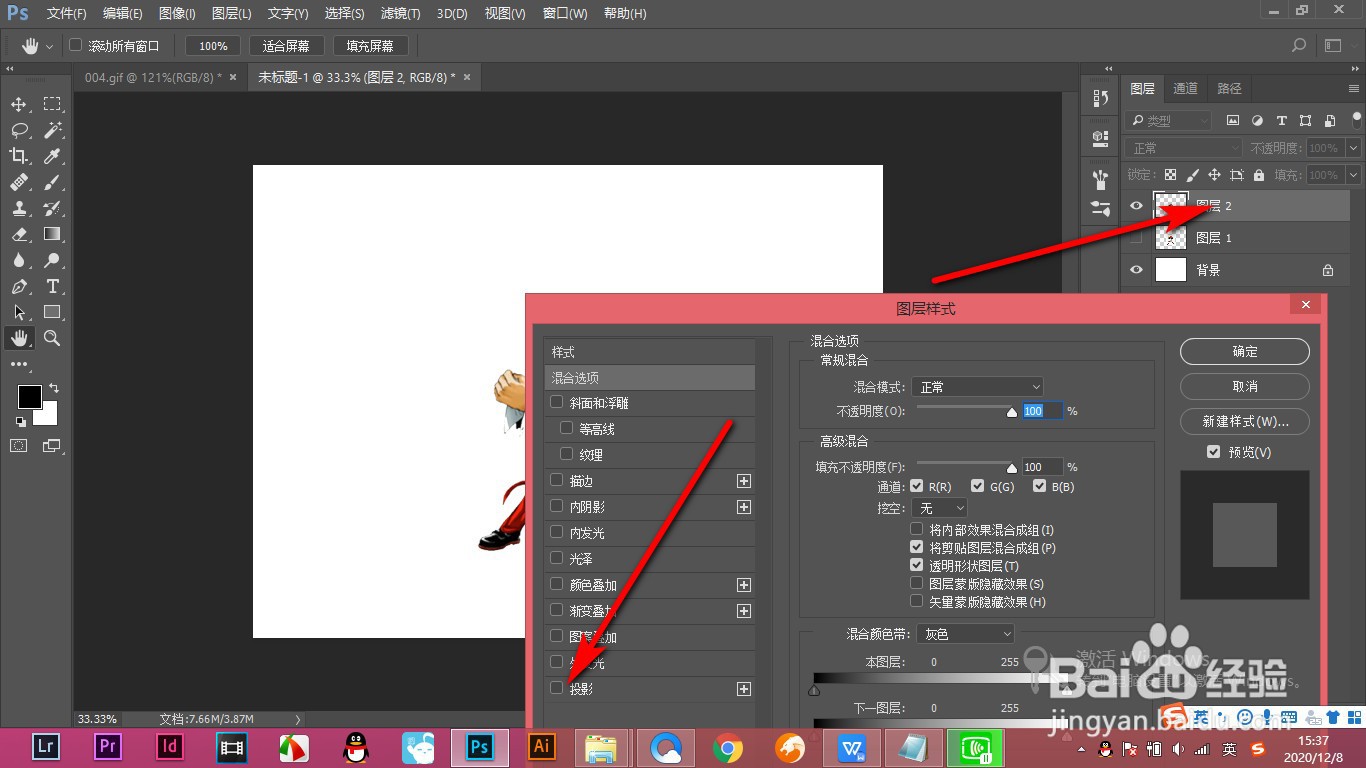Enable the 斜面和浮雕 effect checkbox
The image size is (1366, 768).
[557, 402]
